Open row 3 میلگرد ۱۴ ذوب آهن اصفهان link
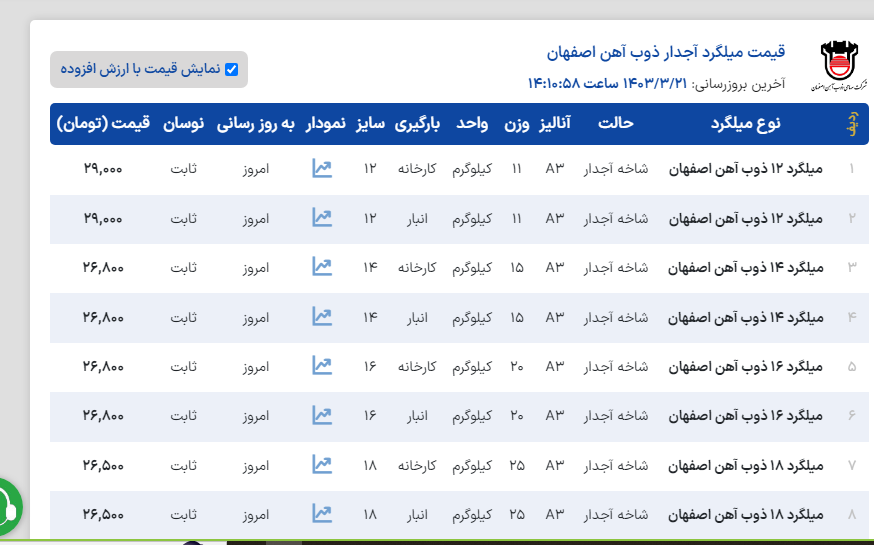 [745, 267]
